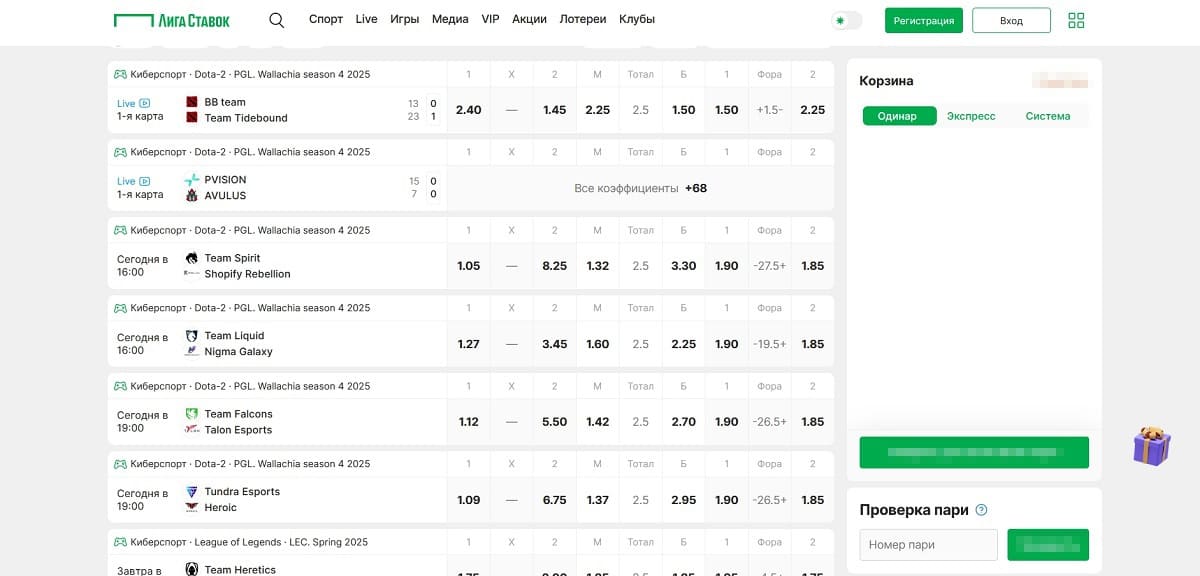Click Team Tidebound logo icon

(192, 118)
